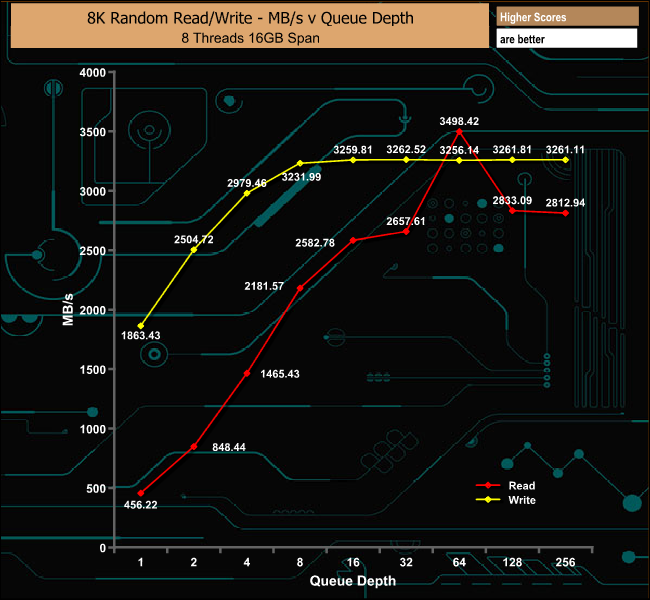Click the x-axis tick label 256

565,562
